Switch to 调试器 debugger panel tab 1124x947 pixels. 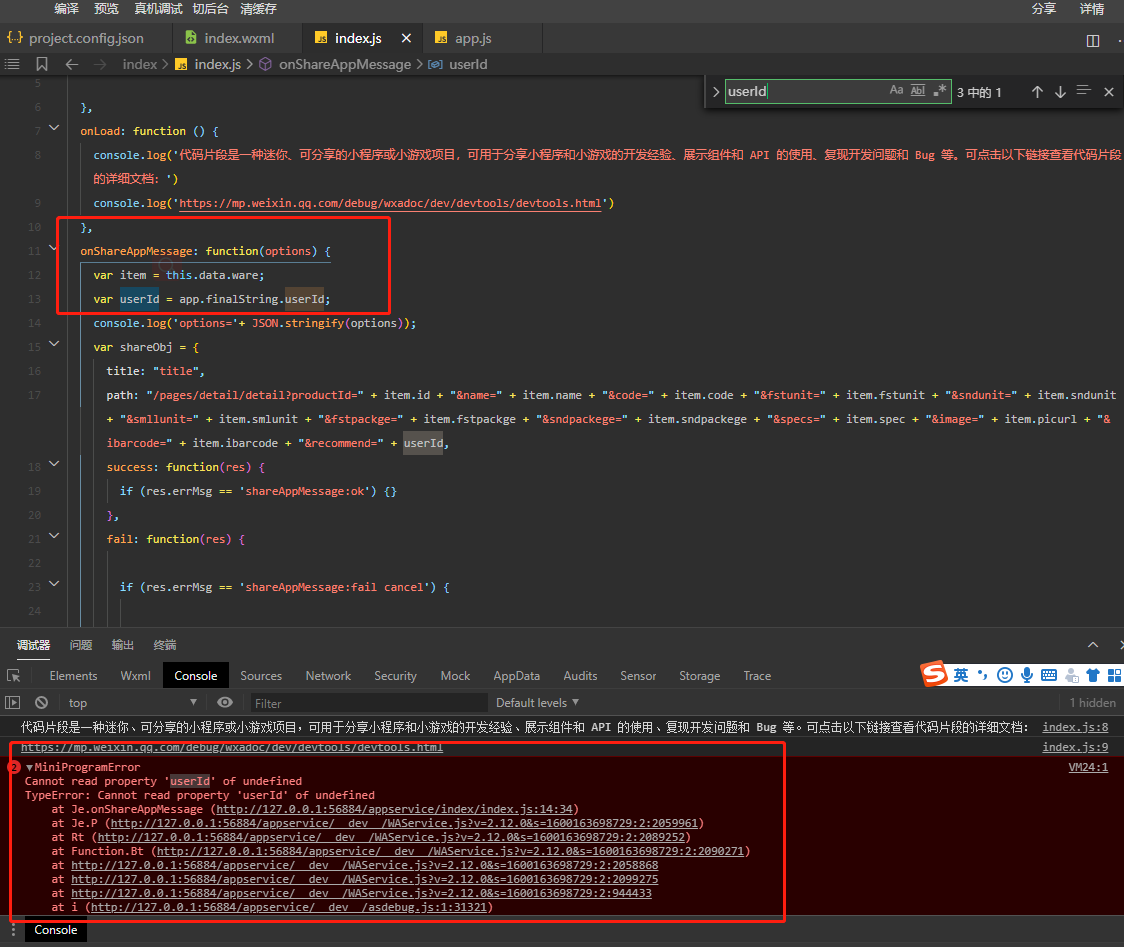(x=34, y=644)
